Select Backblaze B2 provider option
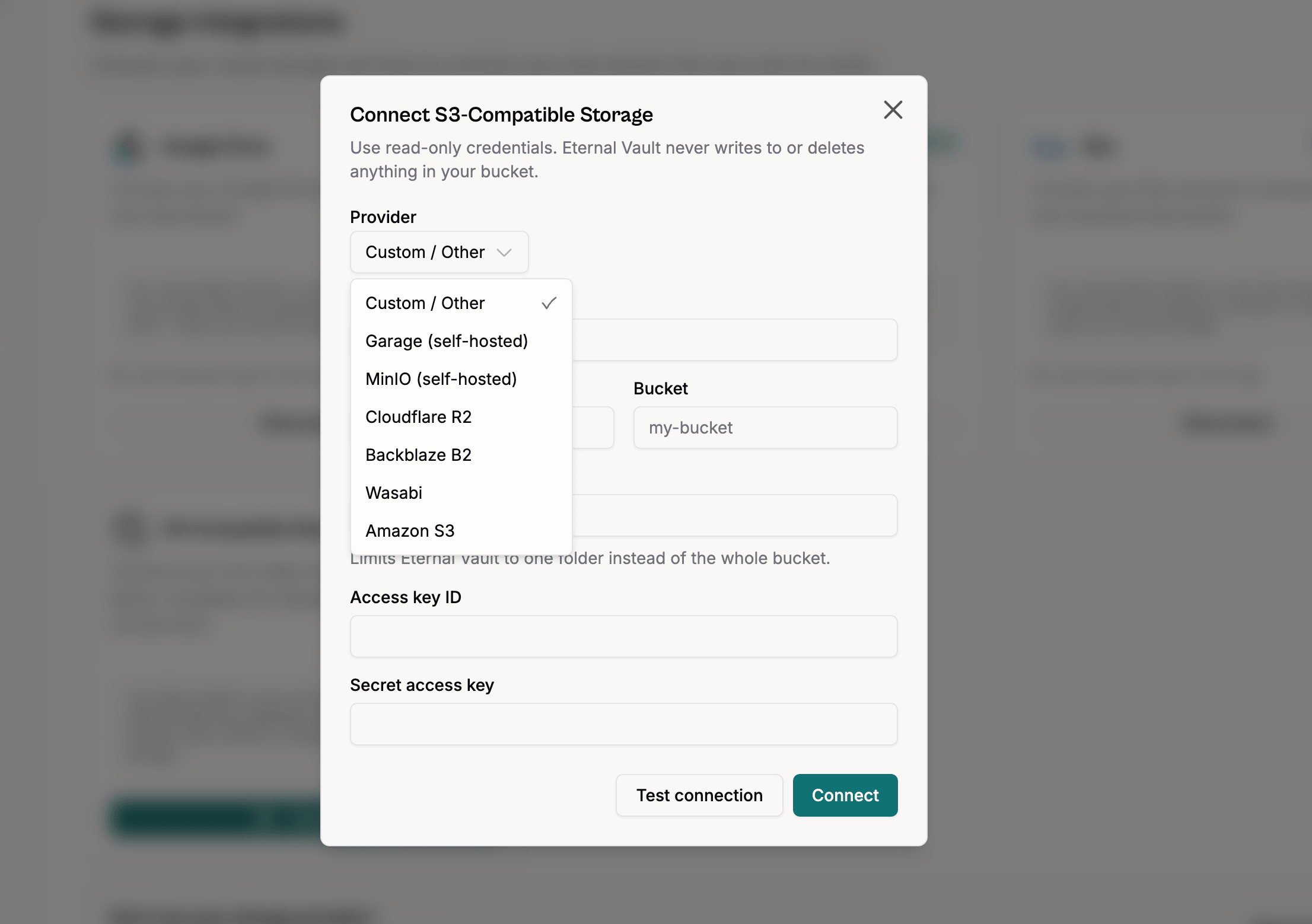 pyautogui.click(x=461, y=455)
